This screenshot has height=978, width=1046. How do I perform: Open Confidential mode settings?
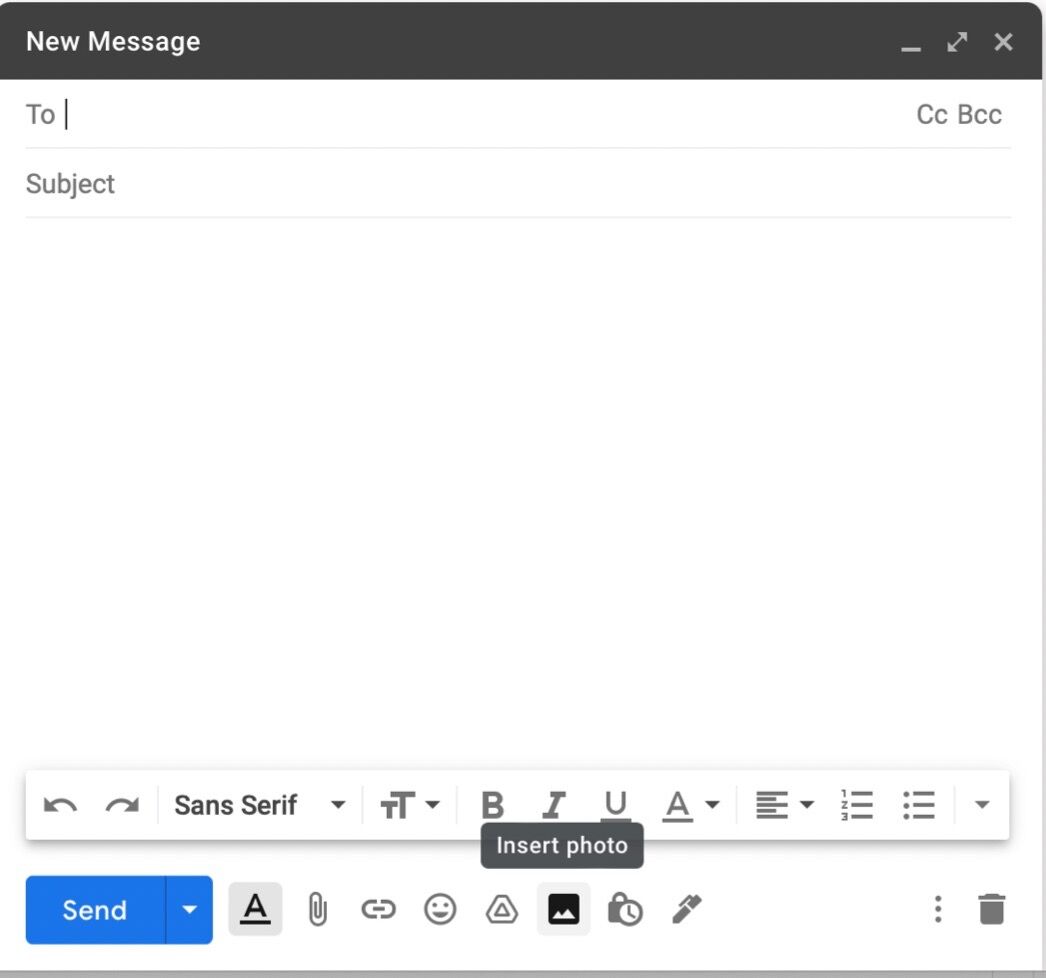[x=626, y=909]
